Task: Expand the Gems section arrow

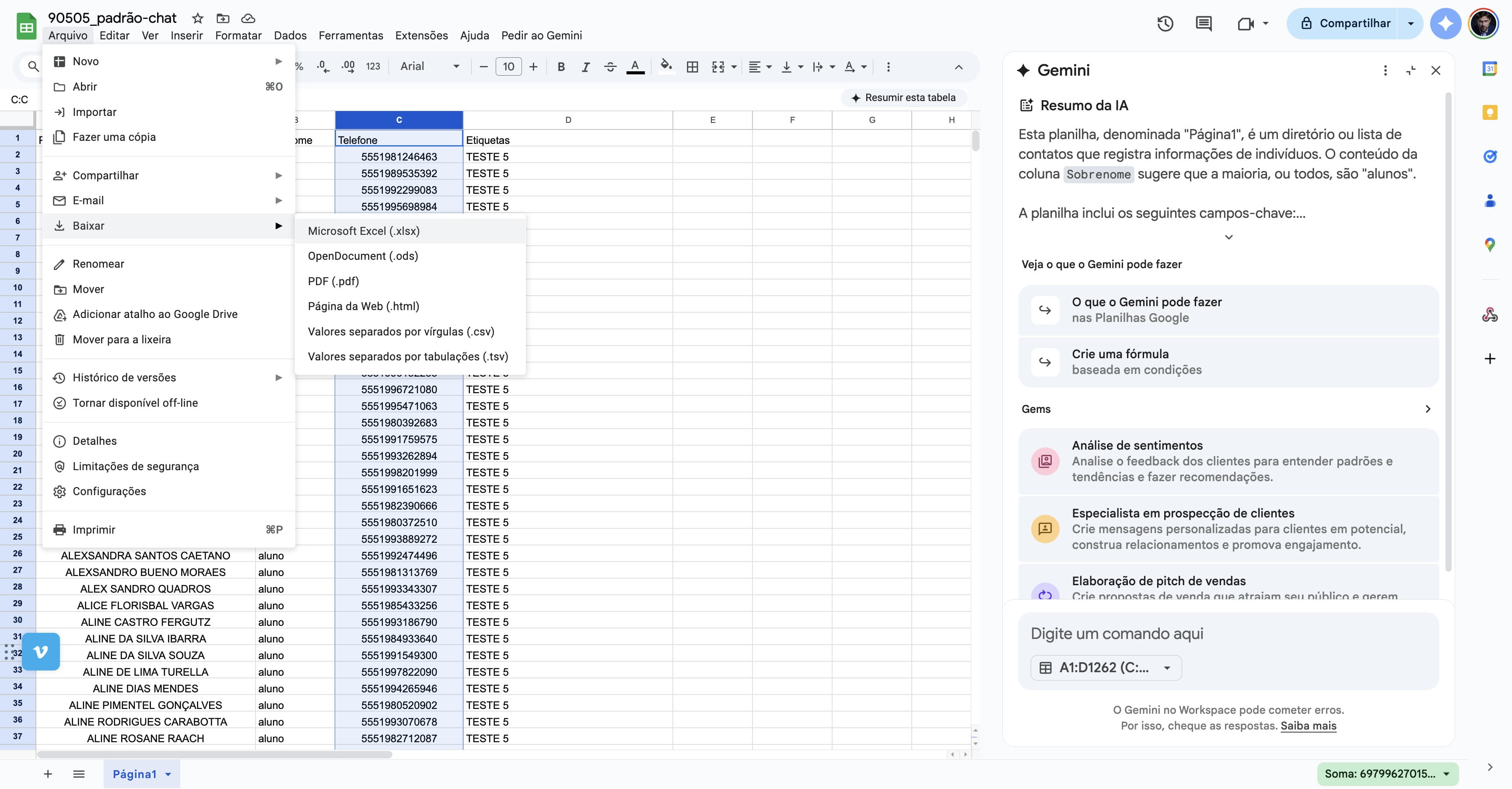Action: [1428, 409]
